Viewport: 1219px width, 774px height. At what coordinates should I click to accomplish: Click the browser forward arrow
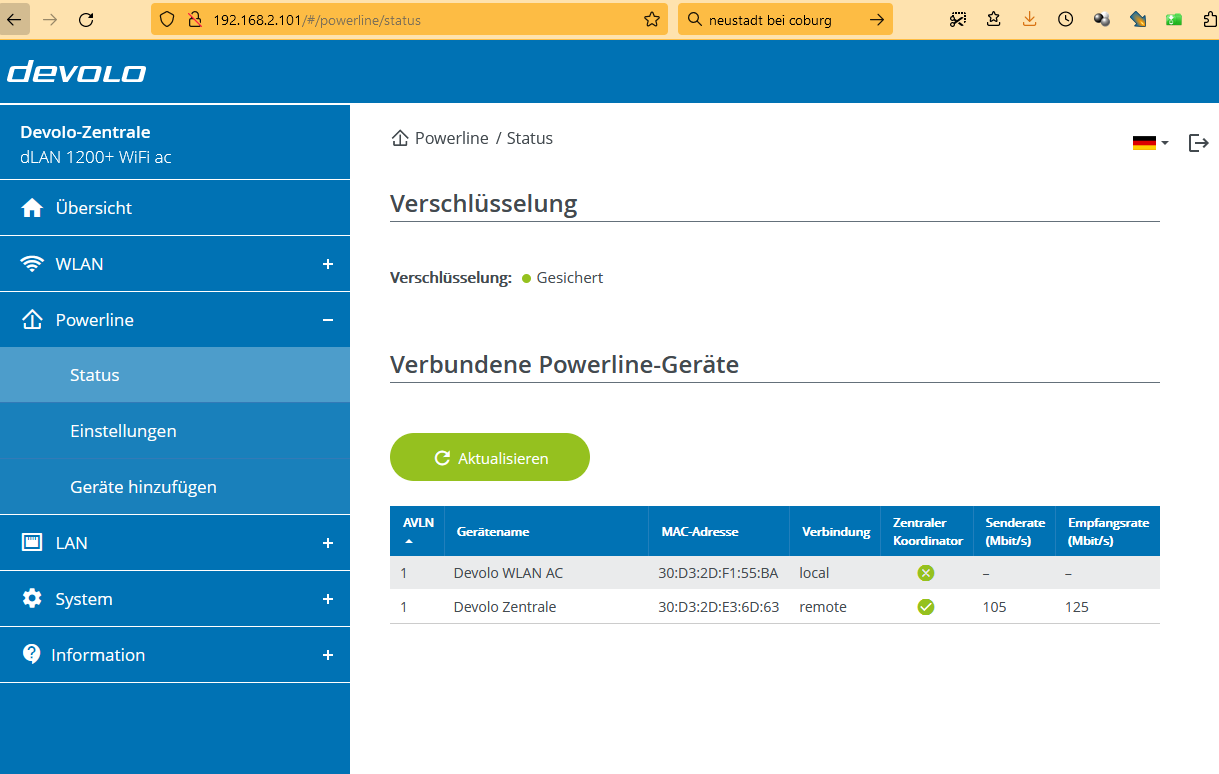click(50, 19)
